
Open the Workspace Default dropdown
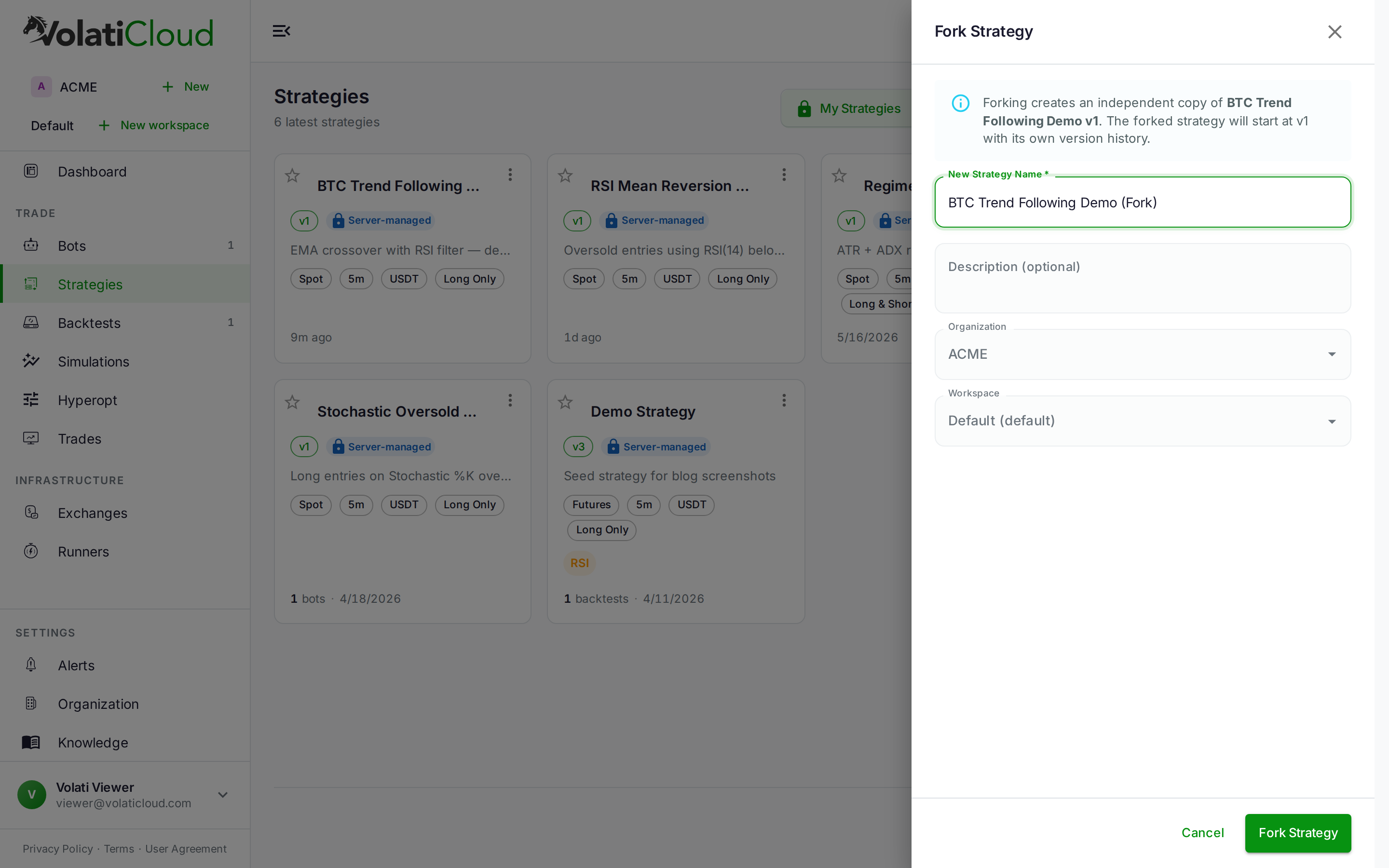[1142, 421]
